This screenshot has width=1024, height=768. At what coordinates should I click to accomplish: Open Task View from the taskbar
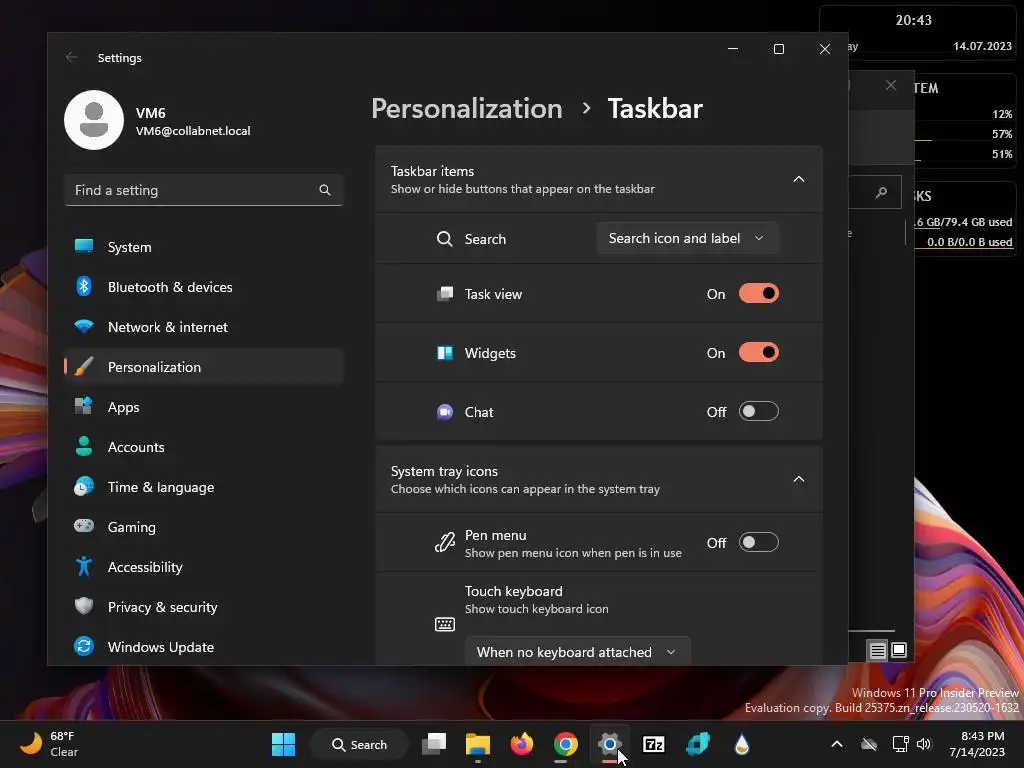[x=434, y=744]
